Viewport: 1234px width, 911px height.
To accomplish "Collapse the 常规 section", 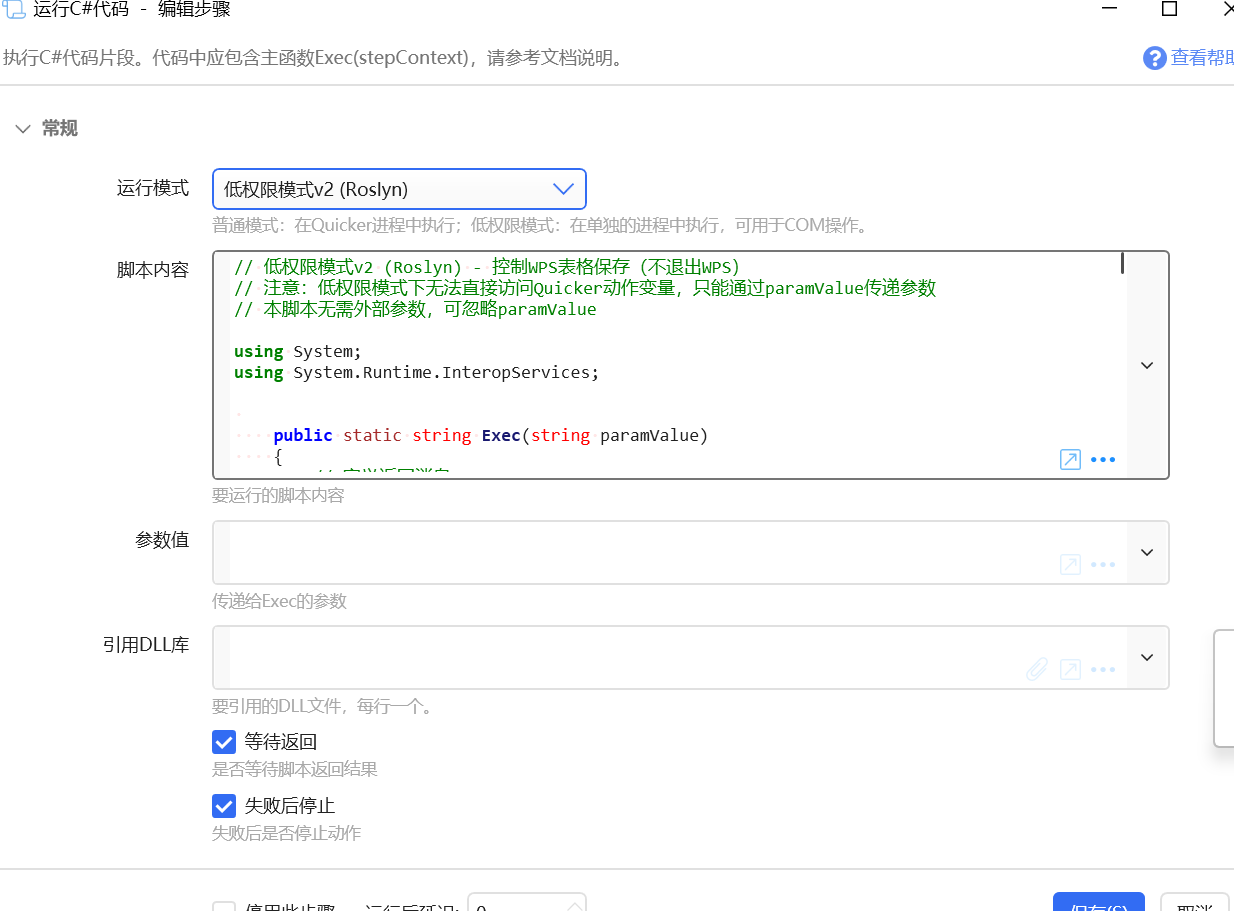I will [x=23, y=129].
